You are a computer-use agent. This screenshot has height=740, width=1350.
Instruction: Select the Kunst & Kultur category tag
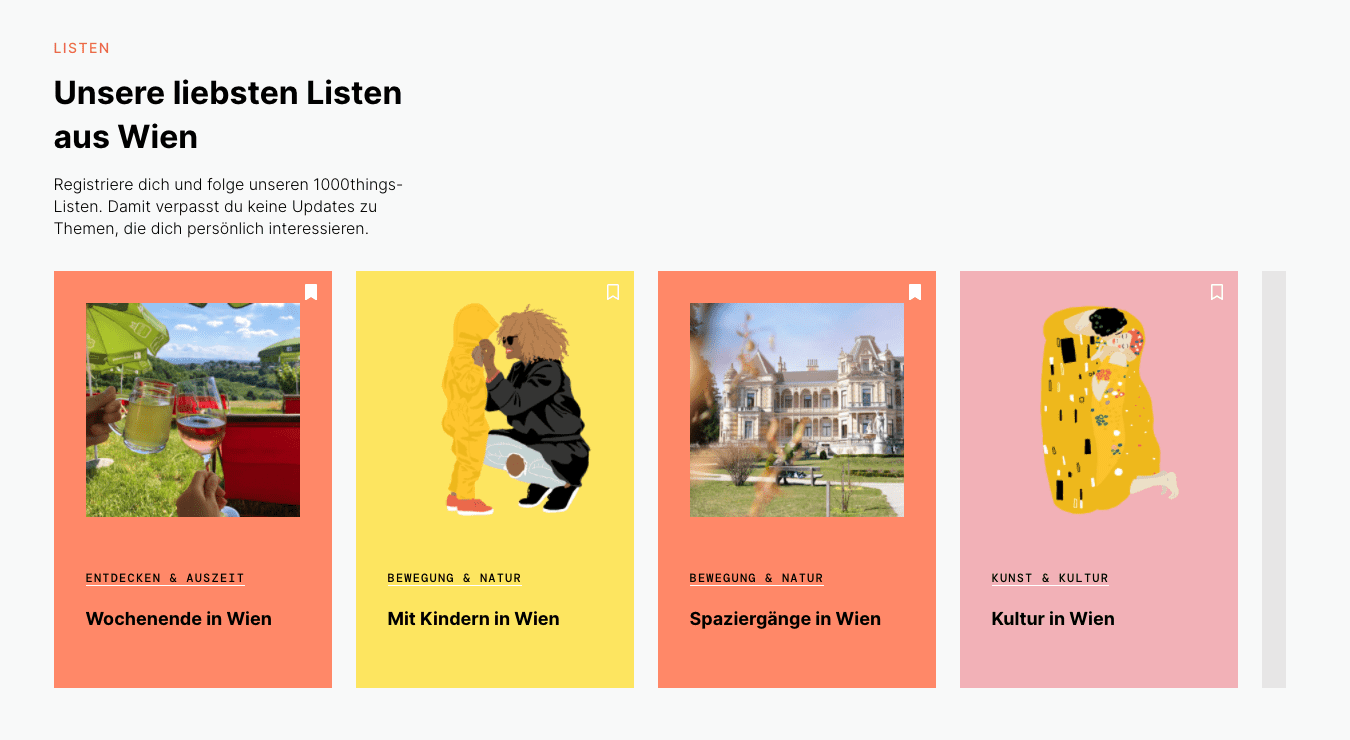pos(1050,578)
